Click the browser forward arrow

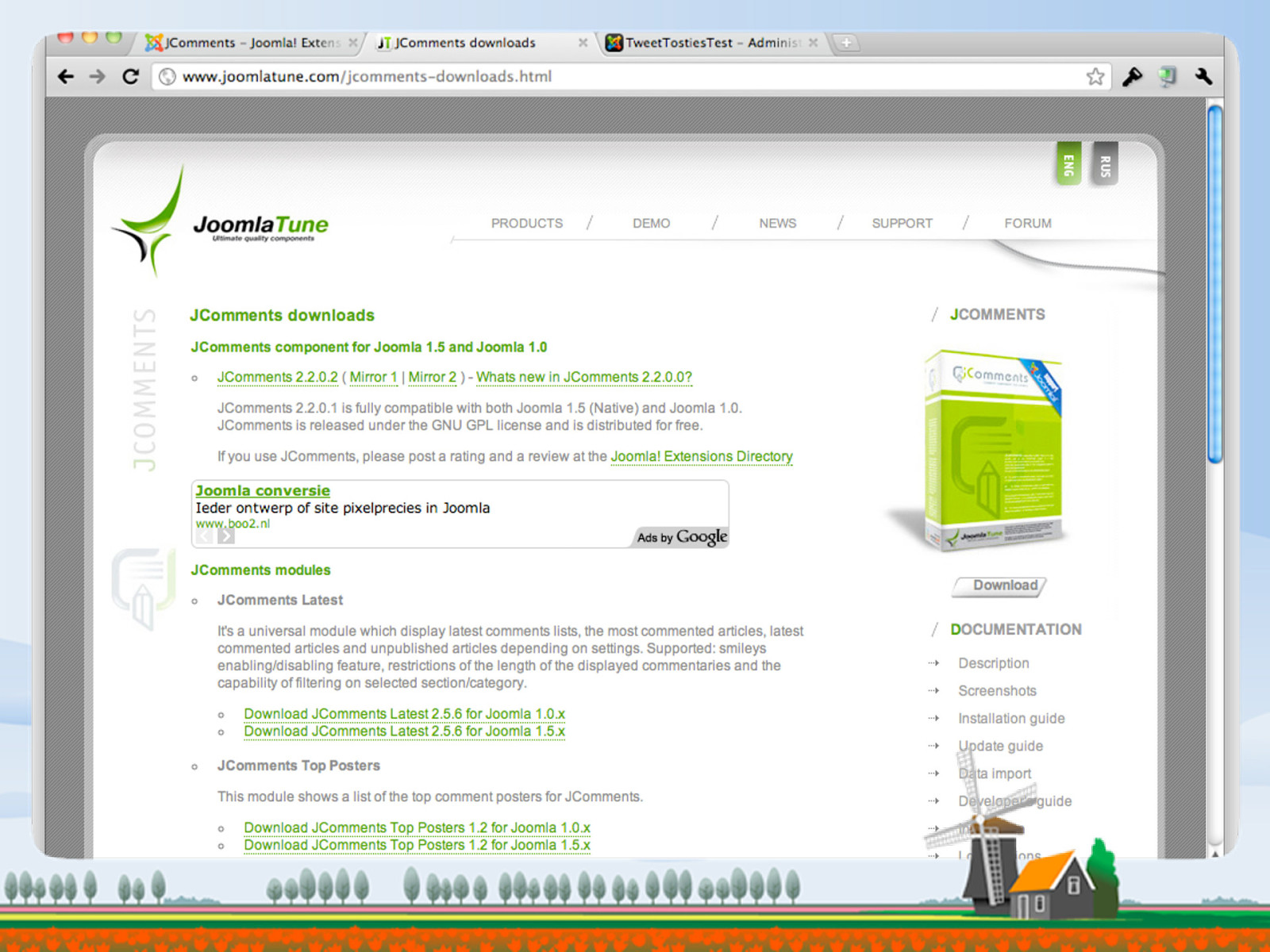[98, 76]
